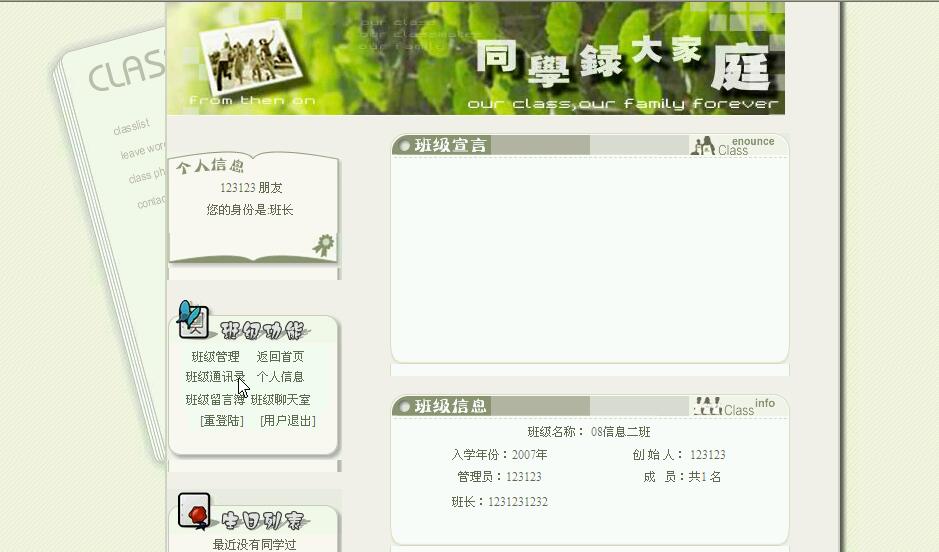Click the red rose card icon for birthday list
The image size is (939, 552).
click(x=195, y=511)
